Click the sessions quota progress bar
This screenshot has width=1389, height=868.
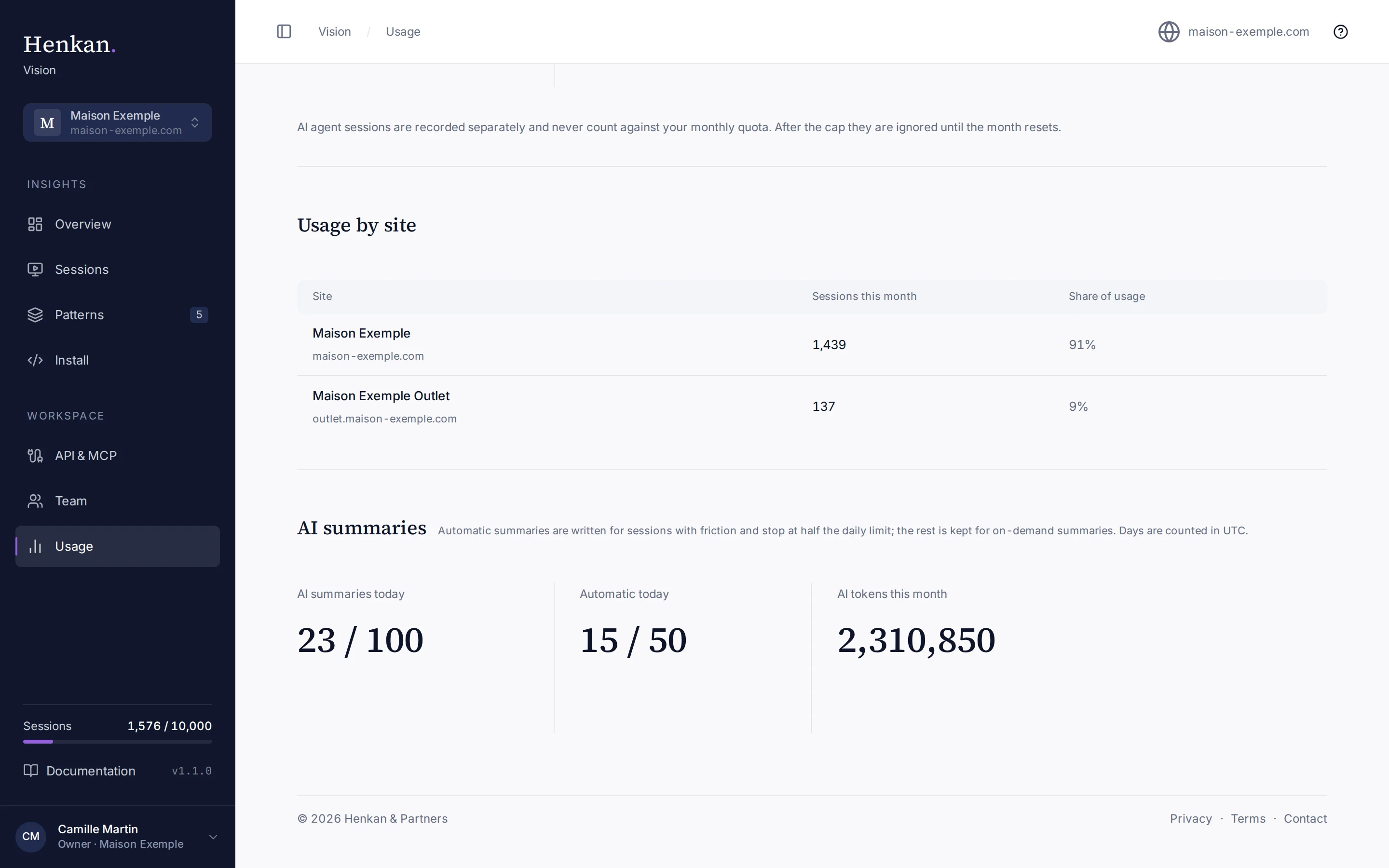[118, 742]
